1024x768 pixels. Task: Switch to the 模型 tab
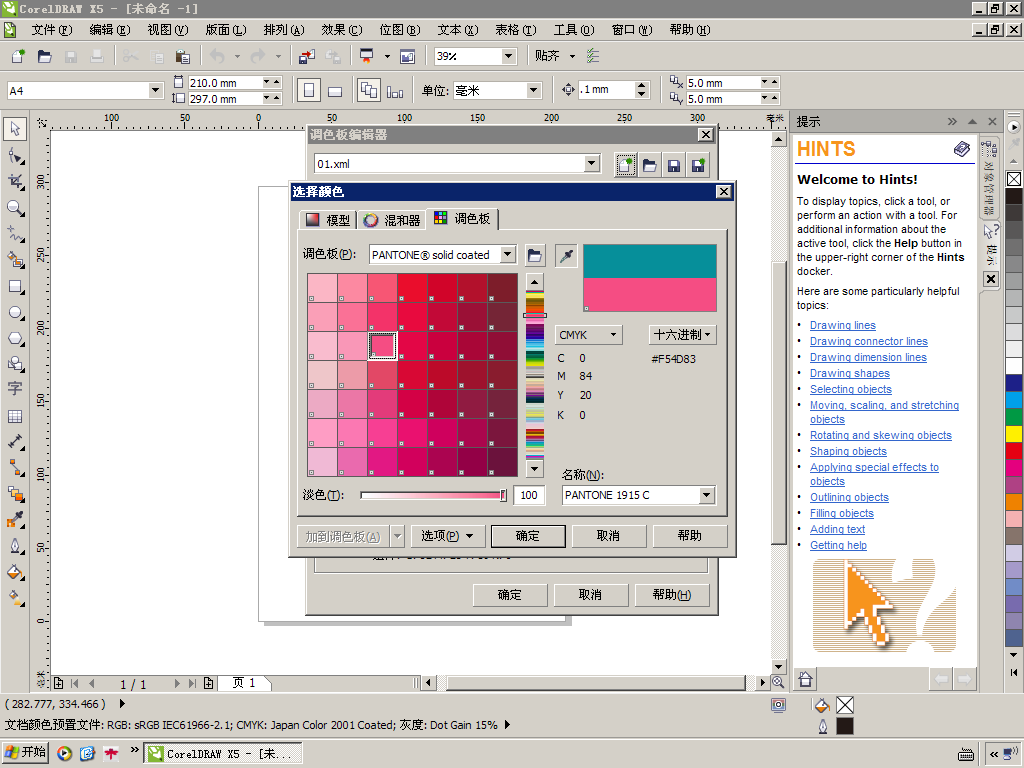tap(328, 220)
